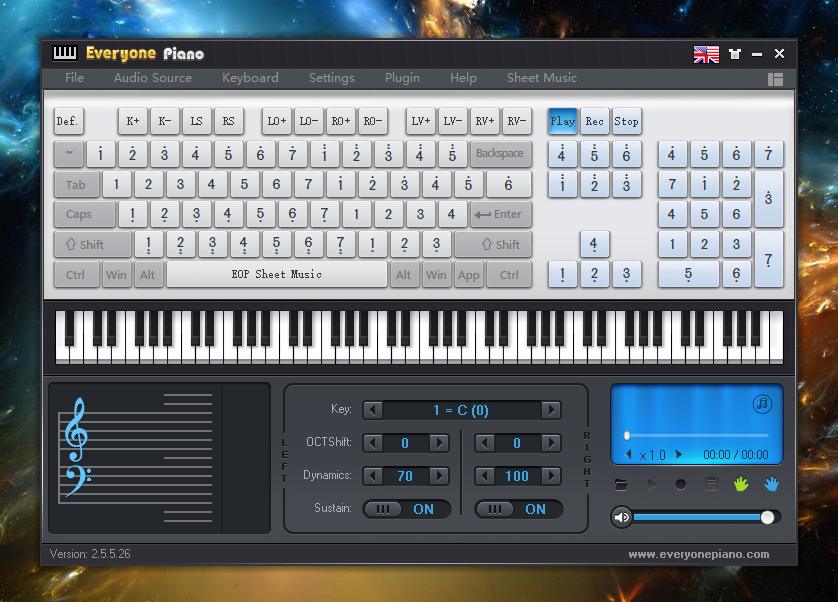Open the Help menu

[x=463, y=78]
